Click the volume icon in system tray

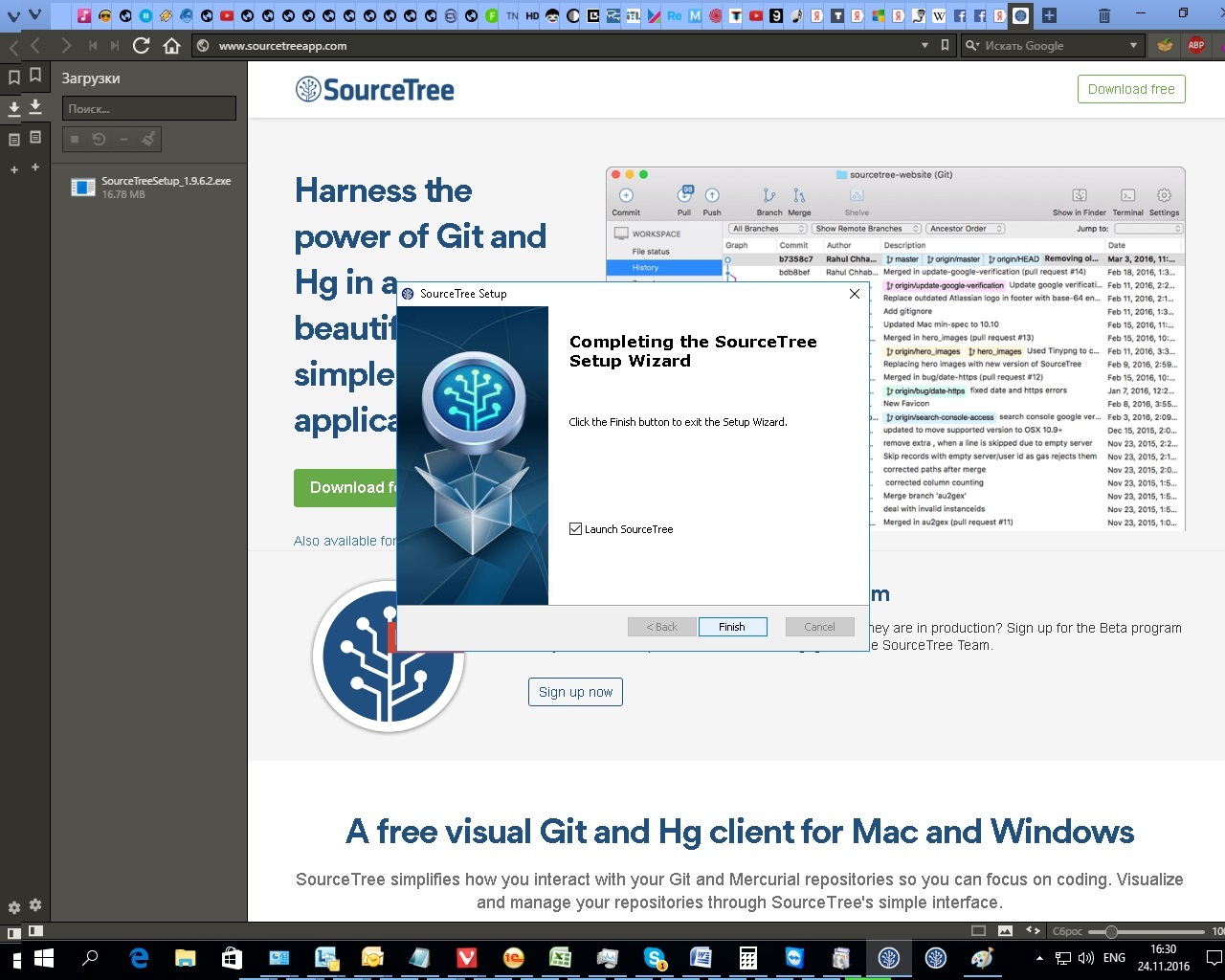coord(1086,958)
